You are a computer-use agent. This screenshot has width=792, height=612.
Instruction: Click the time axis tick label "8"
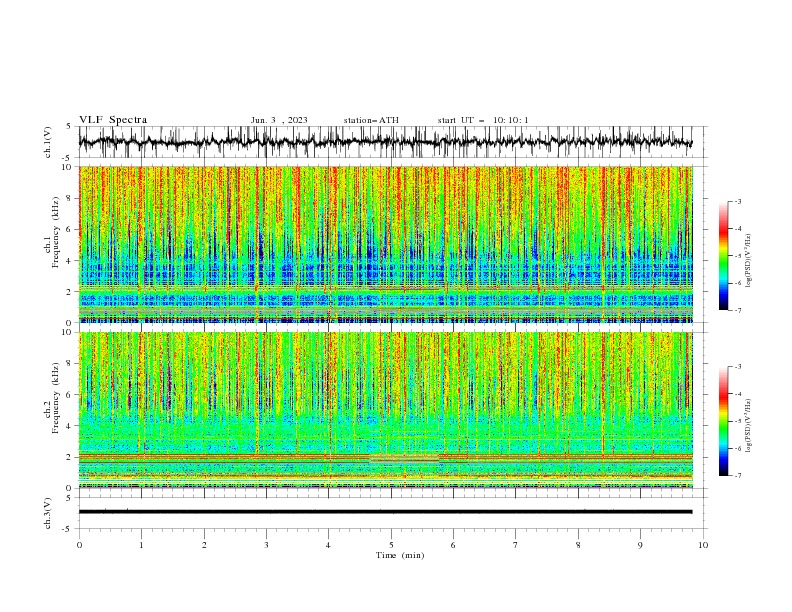[x=578, y=545]
